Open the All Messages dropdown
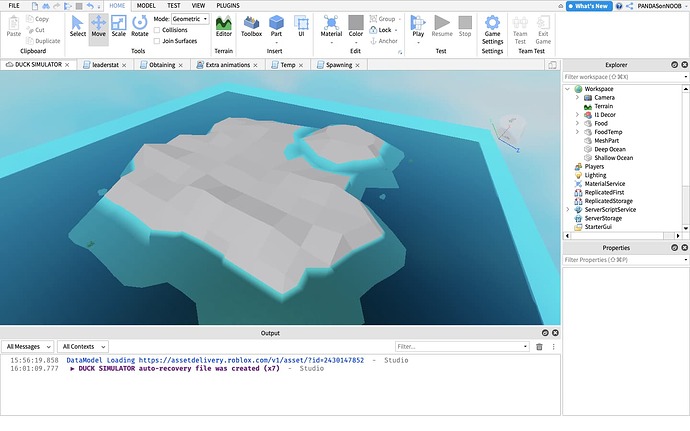Viewport: 690px width, 431px height. click(x=28, y=347)
